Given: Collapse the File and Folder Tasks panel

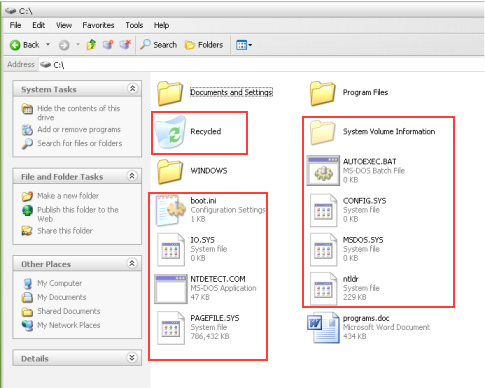Looking at the screenshot, I should (x=132, y=176).
